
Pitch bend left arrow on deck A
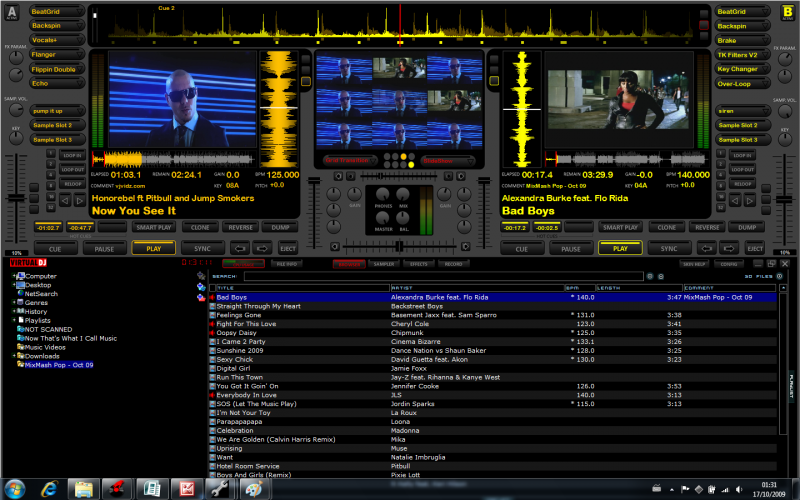[240, 249]
